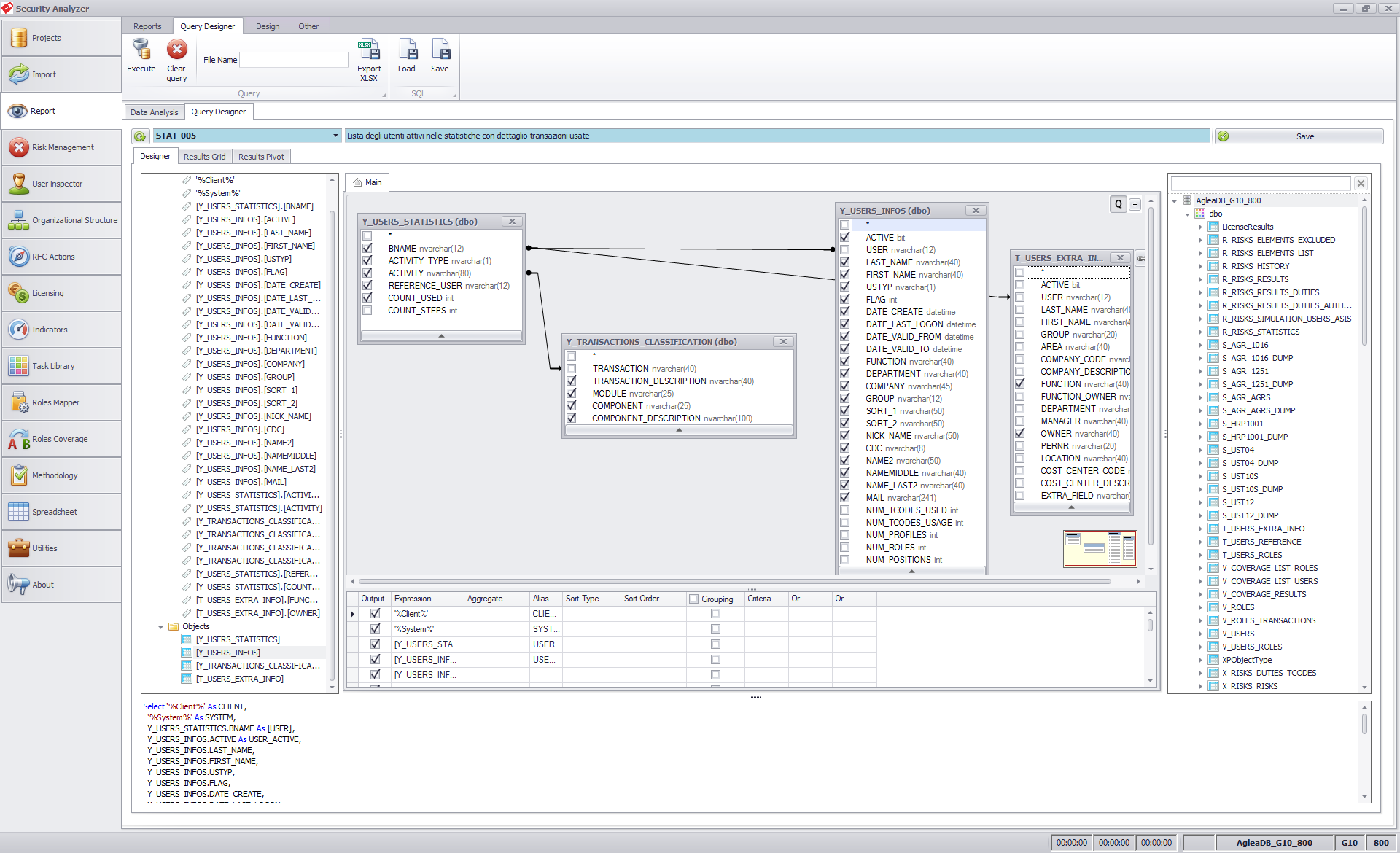This screenshot has height=853, width=1400.
Task: Close the Y_TRANSACTIONS_CLASSIFICATION table box
Action: [x=783, y=342]
